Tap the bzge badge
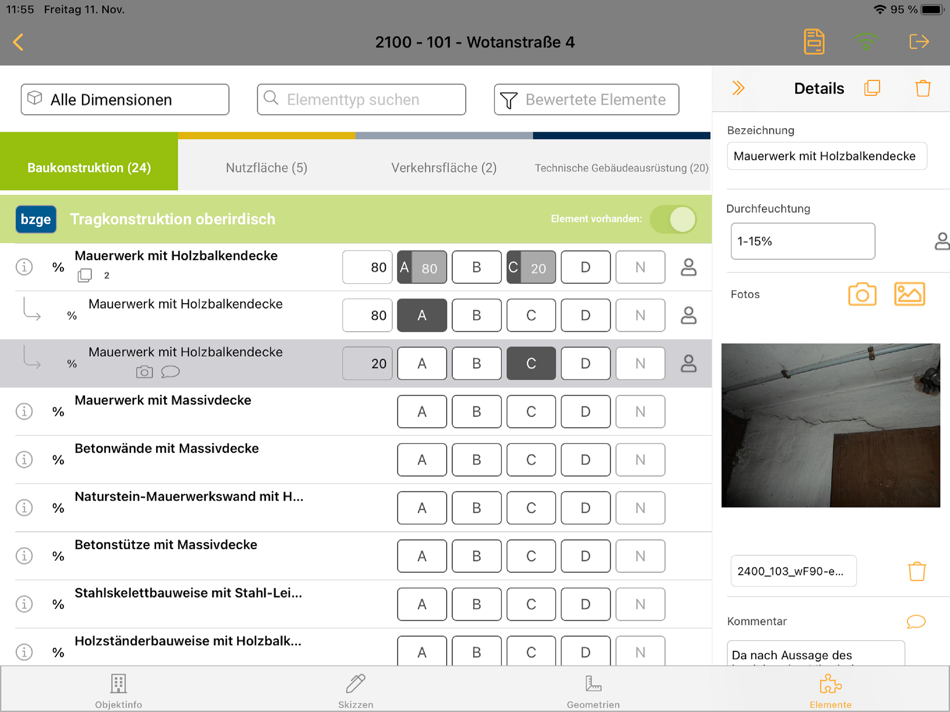 click(36, 219)
